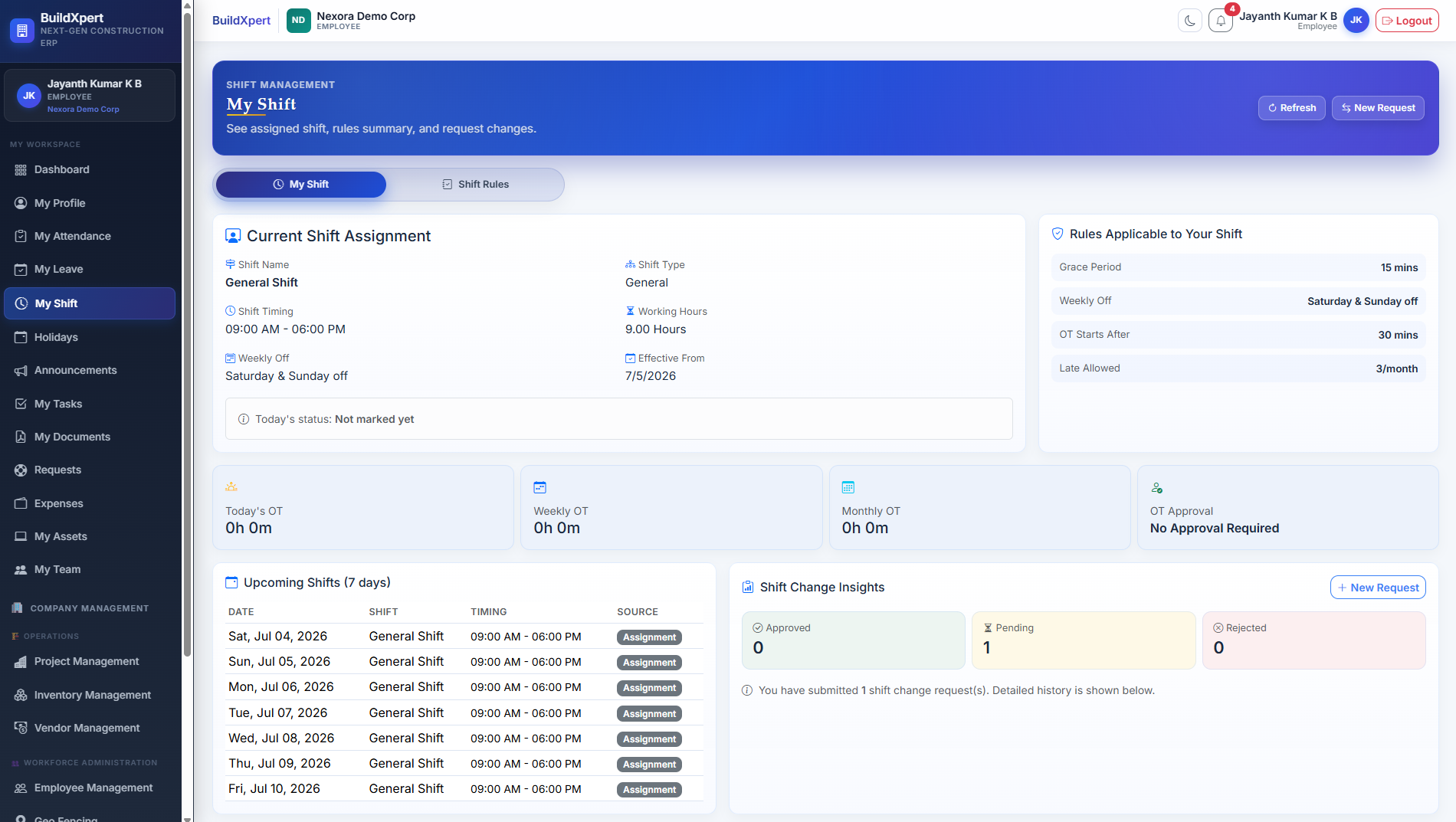
Task: Click the My Assets laptop icon
Action: coord(21,536)
